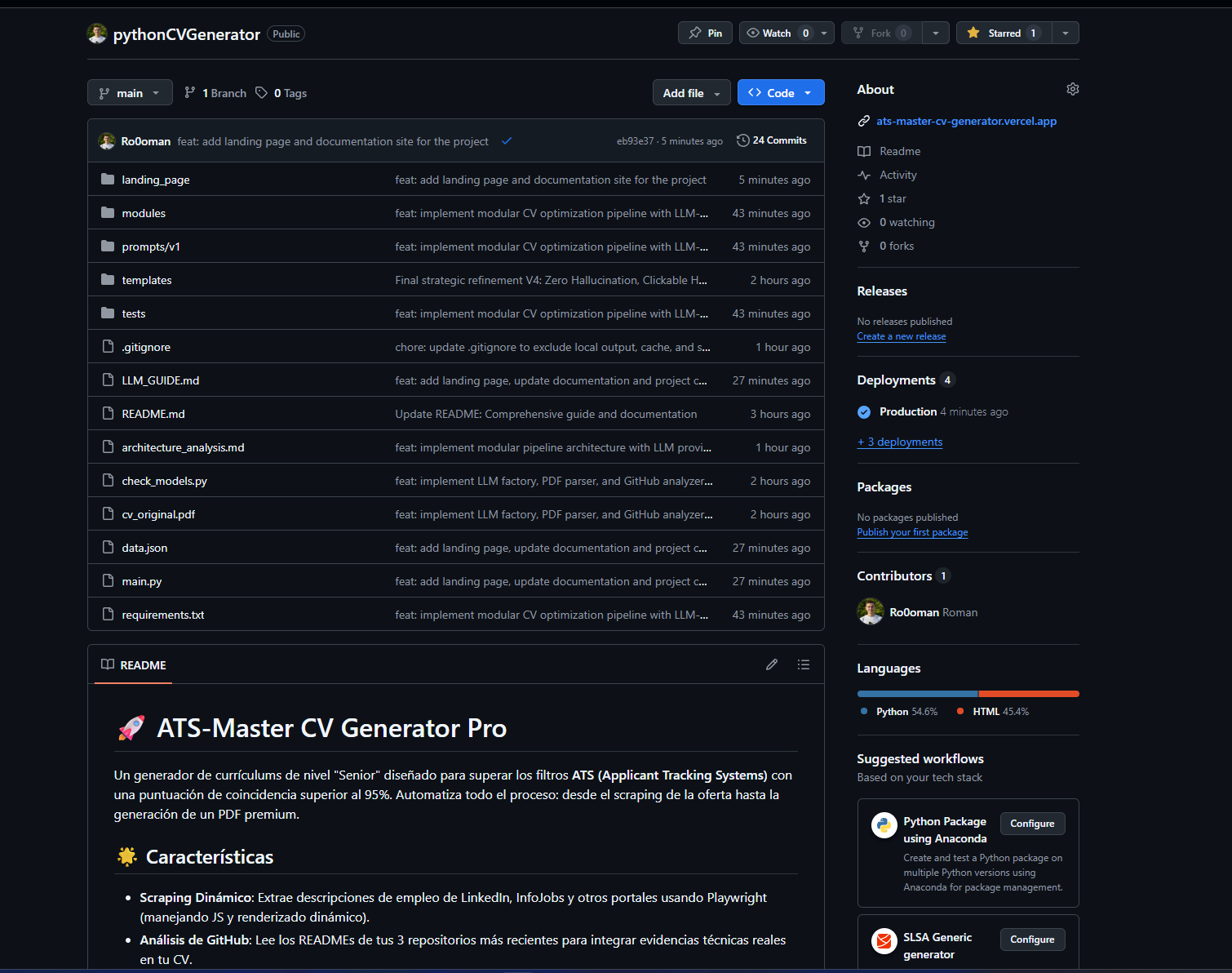Click Create a new release link

pyautogui.click(x=901, y=336)
